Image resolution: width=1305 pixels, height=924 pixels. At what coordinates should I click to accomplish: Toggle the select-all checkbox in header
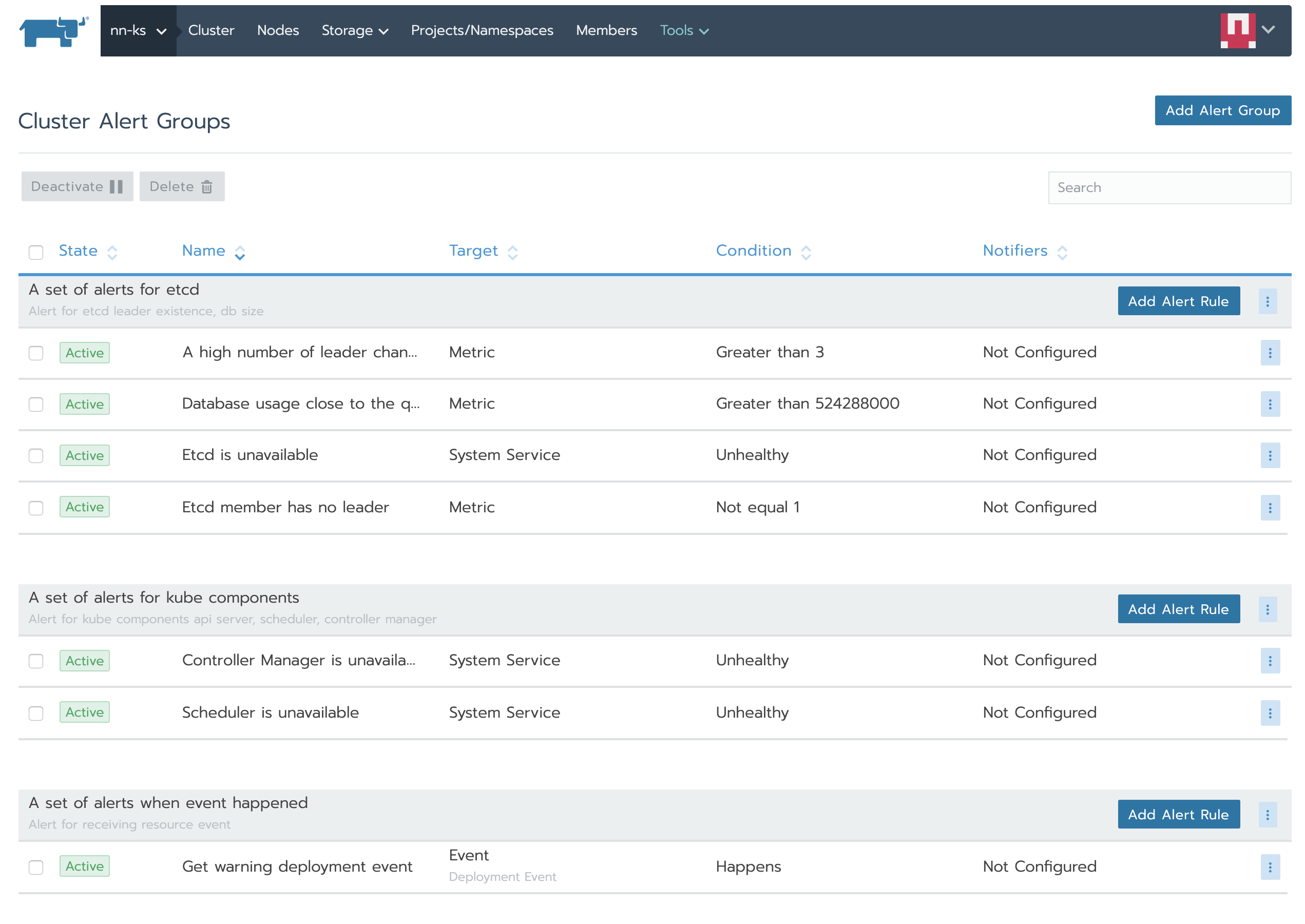(x=36, y=252)
